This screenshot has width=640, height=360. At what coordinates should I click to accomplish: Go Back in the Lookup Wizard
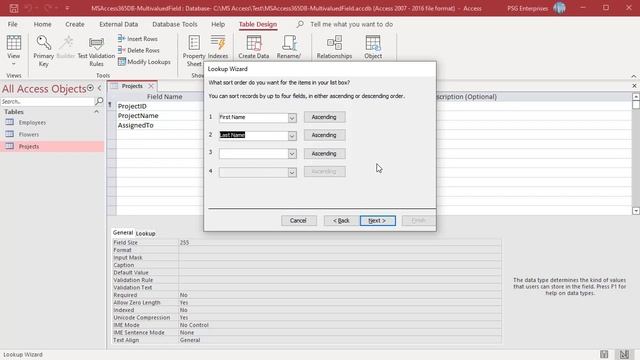(341, 221)
